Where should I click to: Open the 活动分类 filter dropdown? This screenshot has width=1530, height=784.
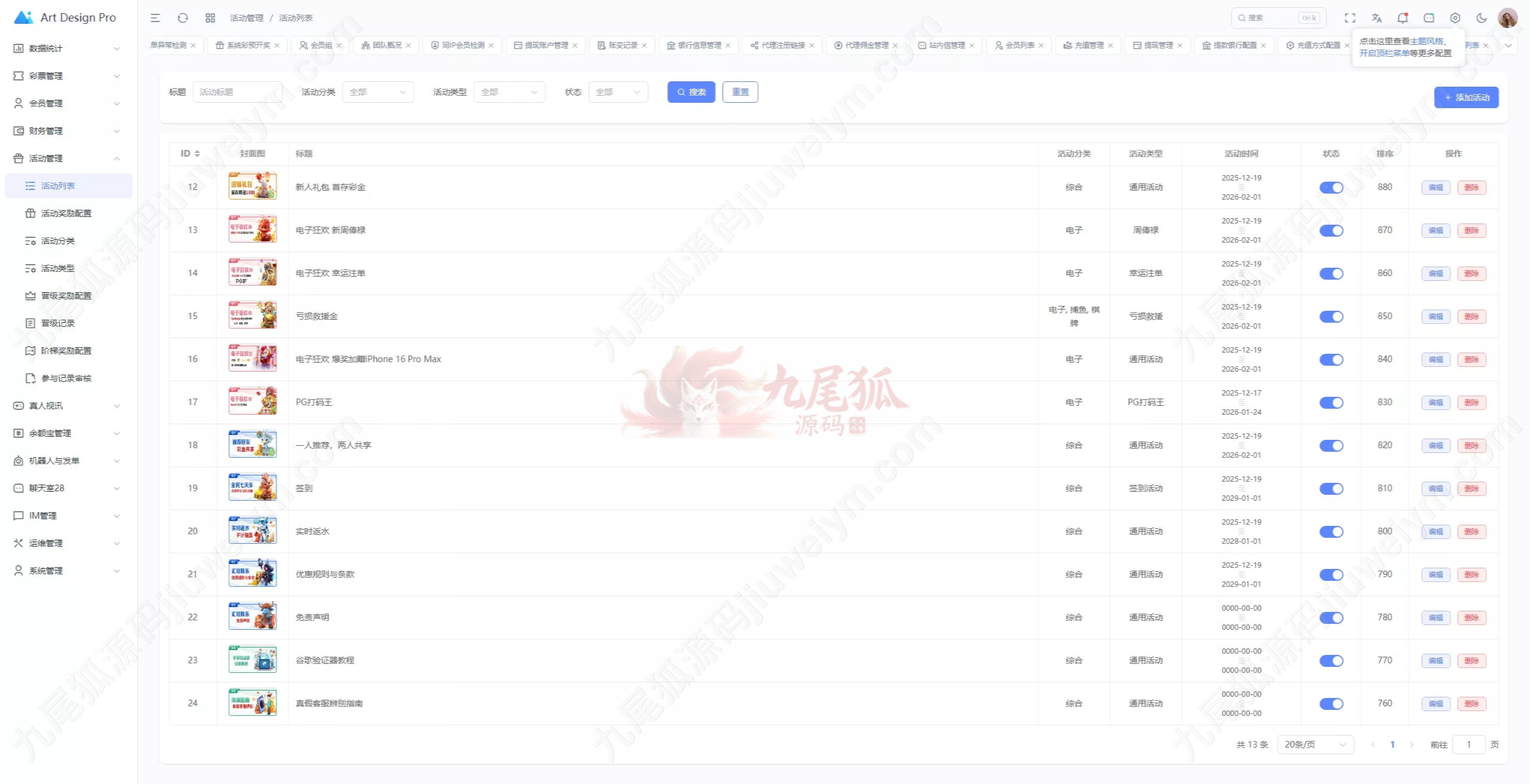point(378,92)
